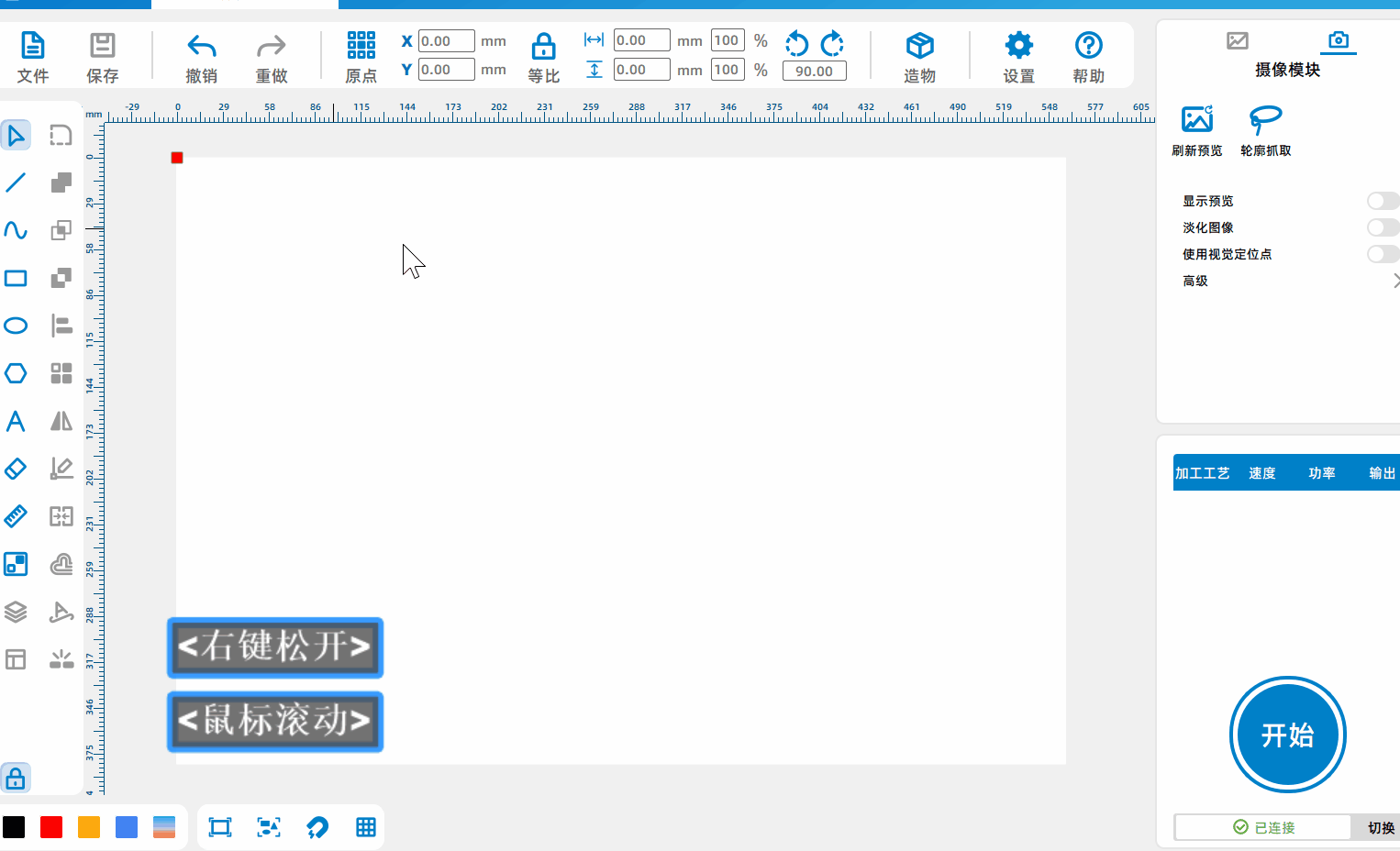
Task: Enable the 使用视觉定位点 switch
Action: point(1383,254)
